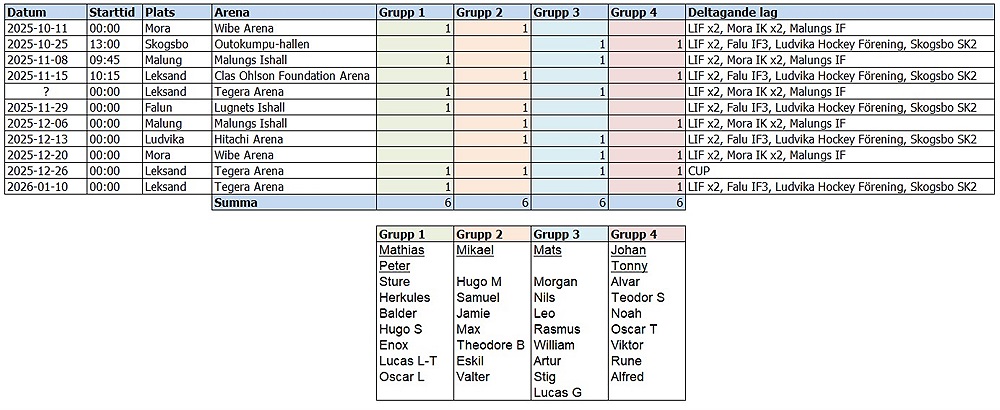
Task: Click the Starttid column header
Action: (114, 13)
